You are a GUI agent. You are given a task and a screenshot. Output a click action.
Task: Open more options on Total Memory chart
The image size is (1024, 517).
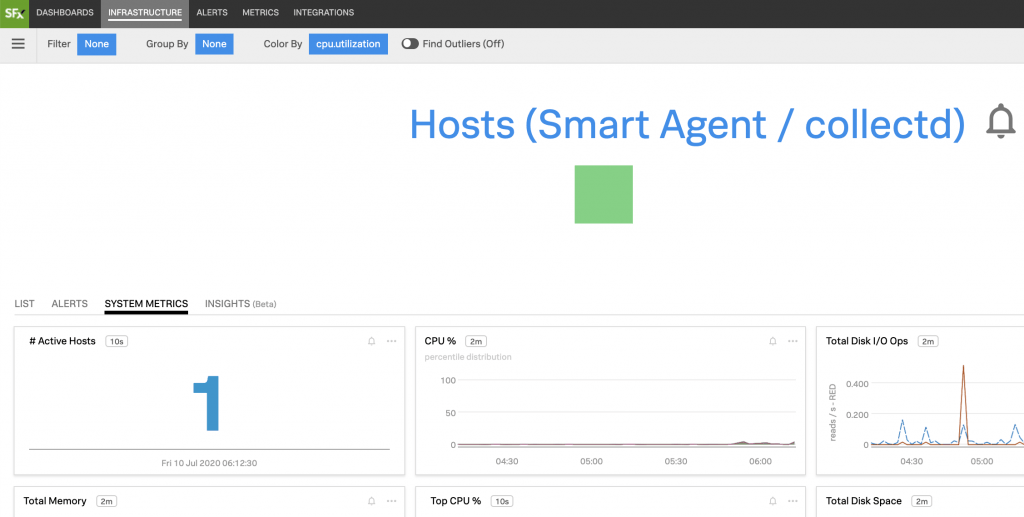pyautogui.click(x=391, y=501)
